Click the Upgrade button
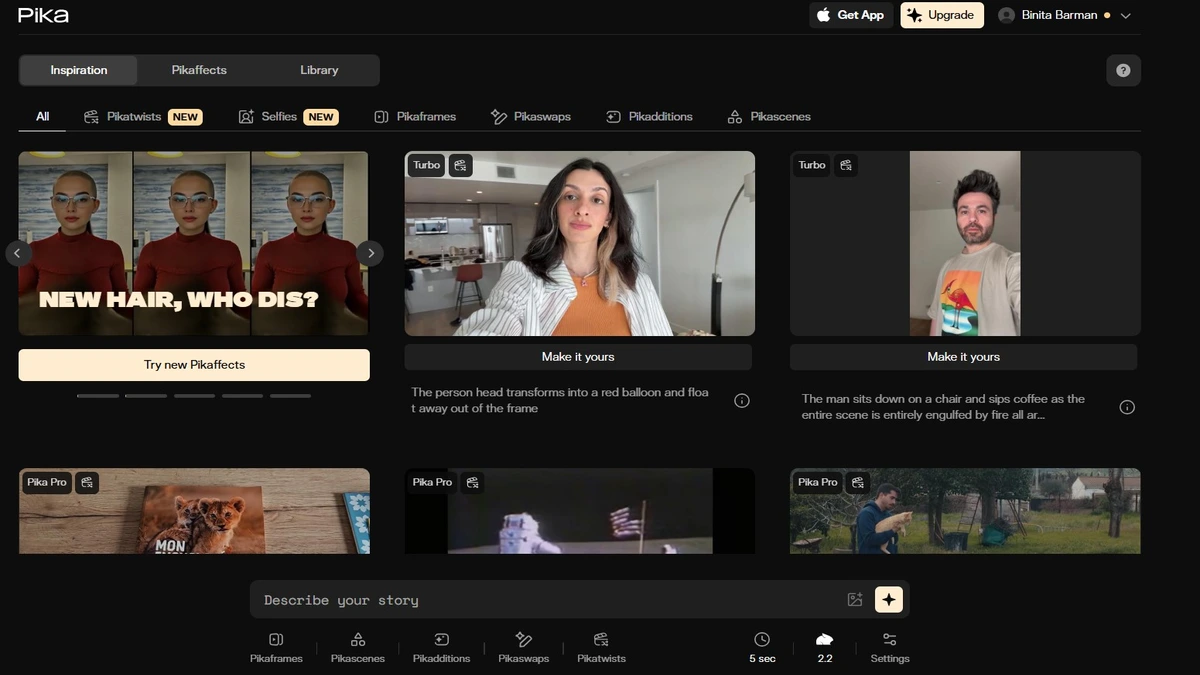The image size is (1200, 675). coord(941,15)
